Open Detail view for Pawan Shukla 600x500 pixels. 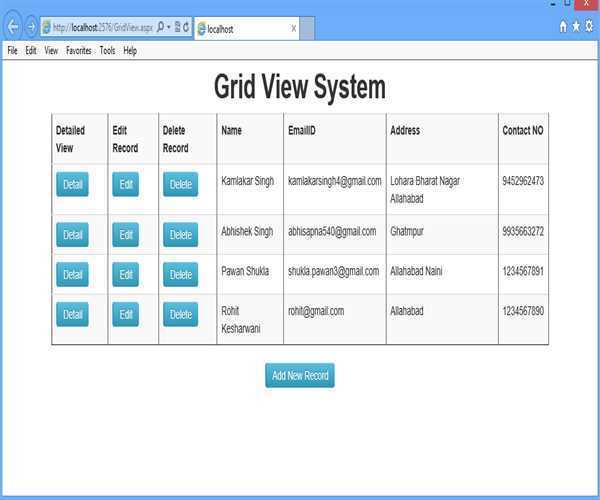72,275
